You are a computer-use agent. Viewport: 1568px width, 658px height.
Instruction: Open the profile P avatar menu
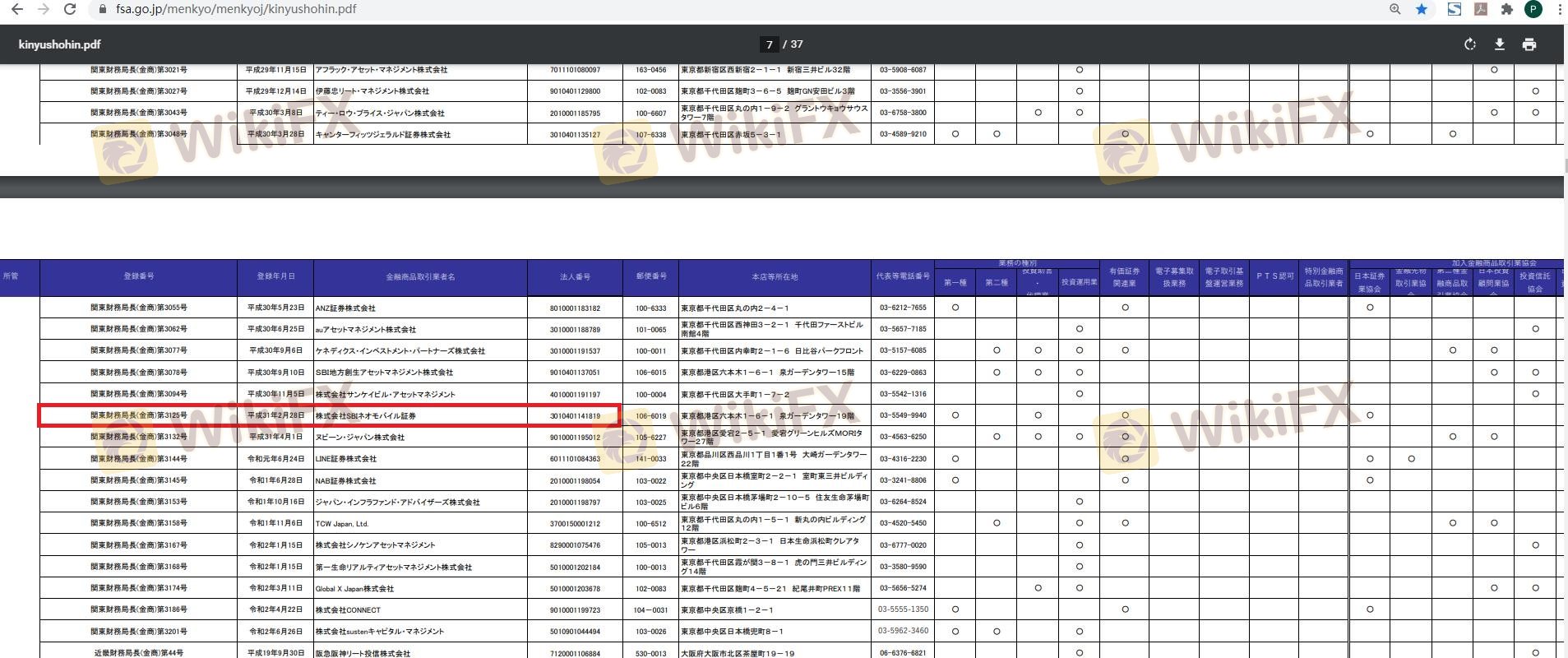click(x=1533, y=9)
